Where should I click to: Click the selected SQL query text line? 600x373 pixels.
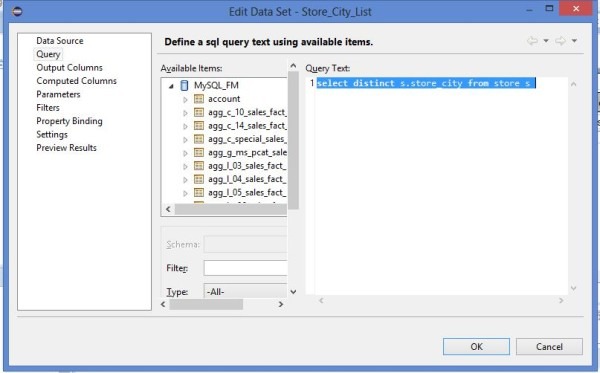tap(426, 83)
